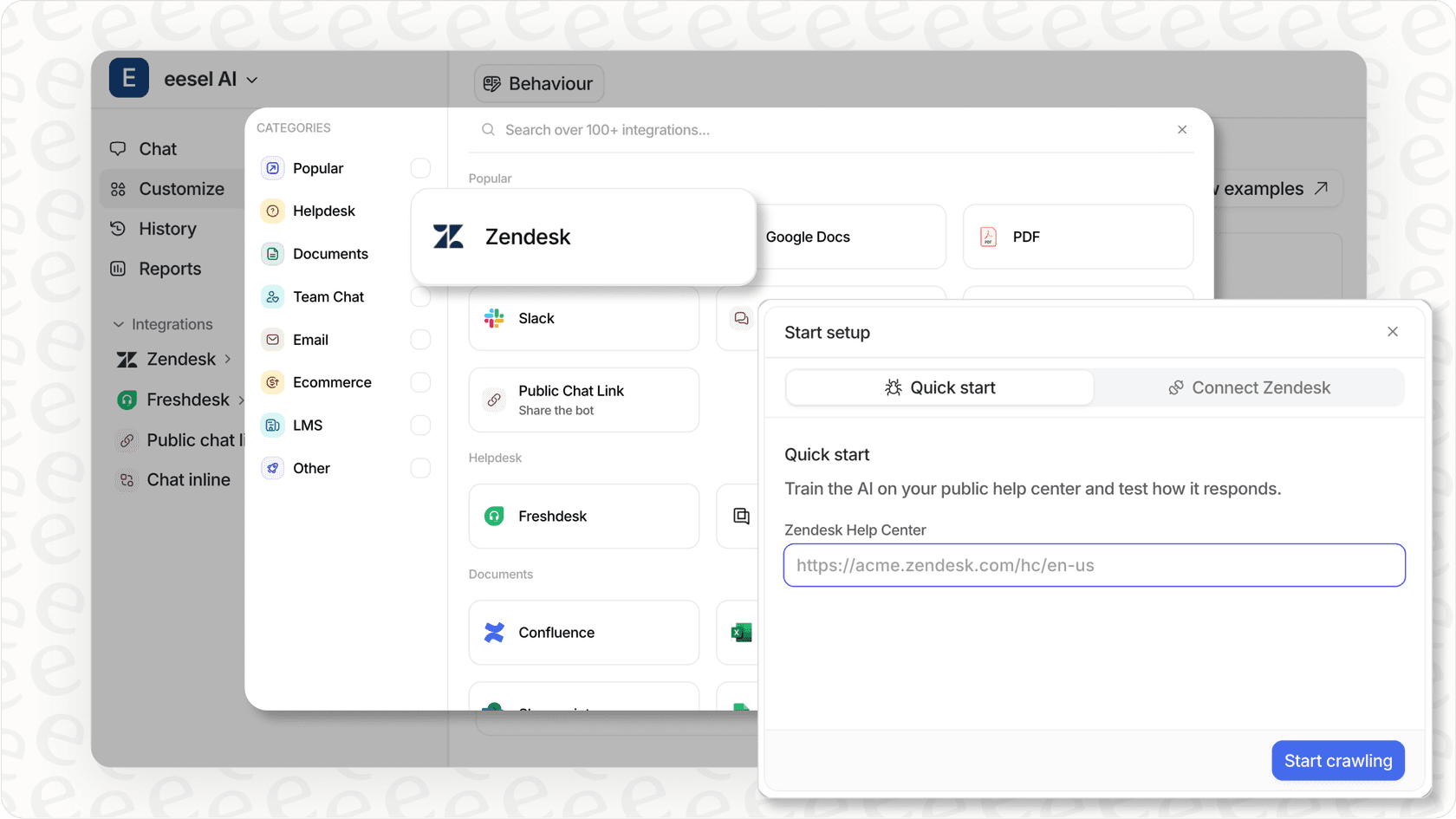
Task: Open the Behaviour tab
Action: click(x=538, y=83)
